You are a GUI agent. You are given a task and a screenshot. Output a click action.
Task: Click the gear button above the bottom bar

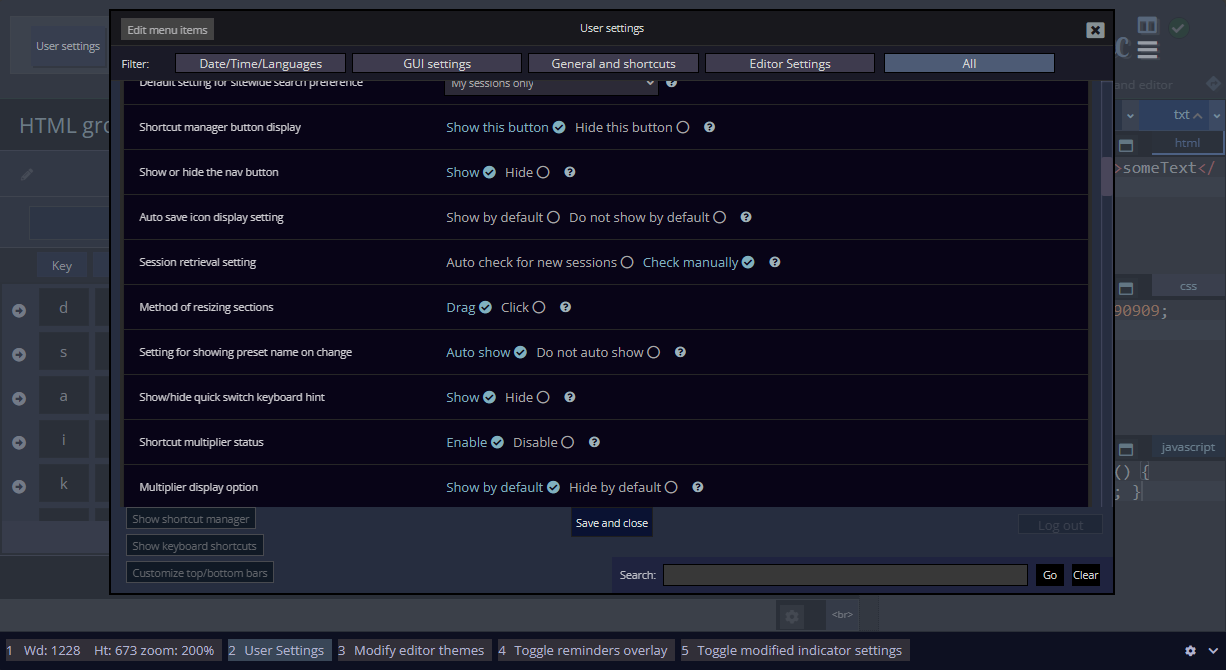tap(792, 616)
